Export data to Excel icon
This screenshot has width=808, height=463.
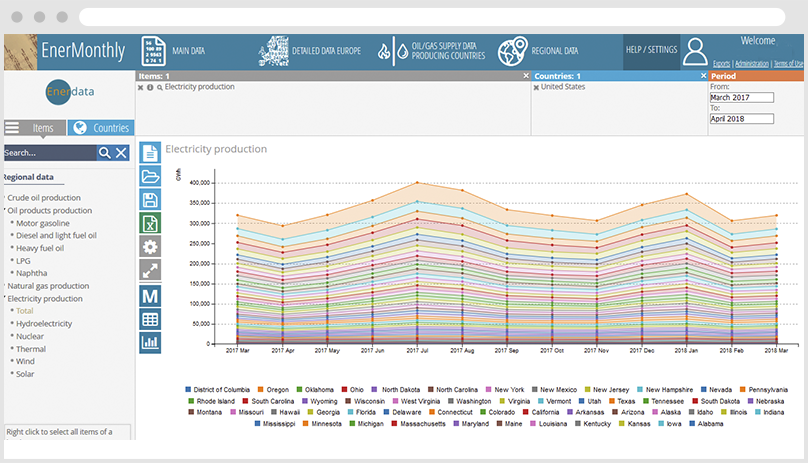150,224
